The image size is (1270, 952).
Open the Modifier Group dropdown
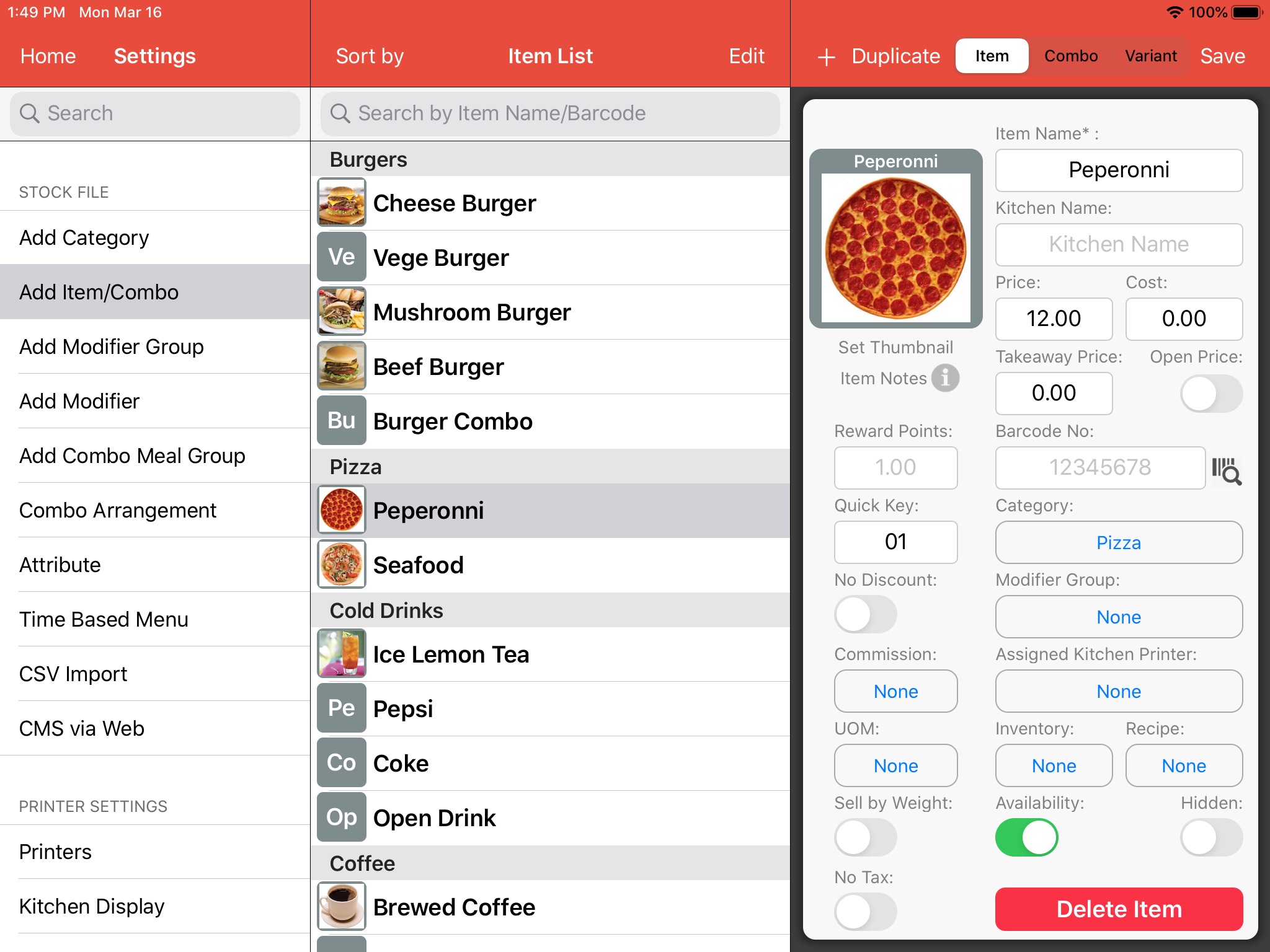click(x=1118, y=616)
